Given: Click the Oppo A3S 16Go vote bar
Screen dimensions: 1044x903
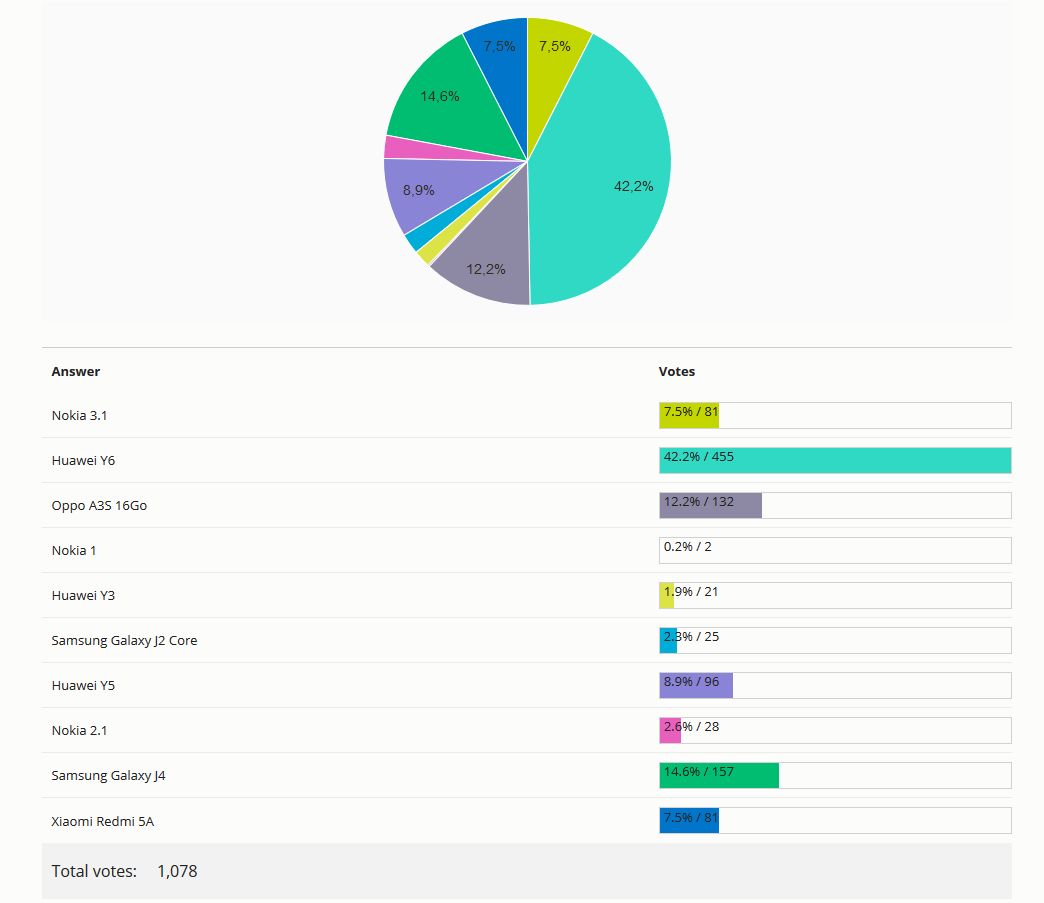Looking at the screenshot, I should (710, 505).
